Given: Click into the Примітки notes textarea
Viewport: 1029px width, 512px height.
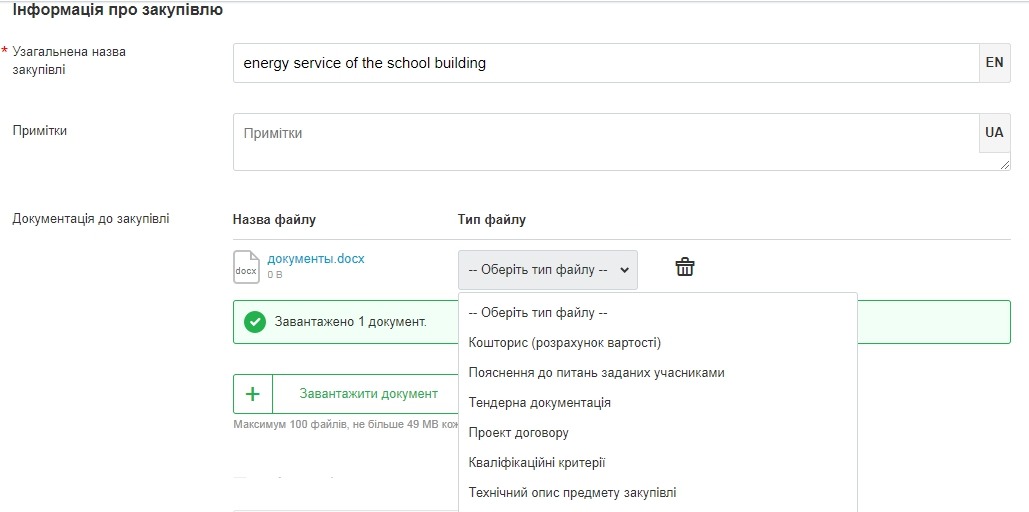Looking at the screenshot, I should point(605,141).
